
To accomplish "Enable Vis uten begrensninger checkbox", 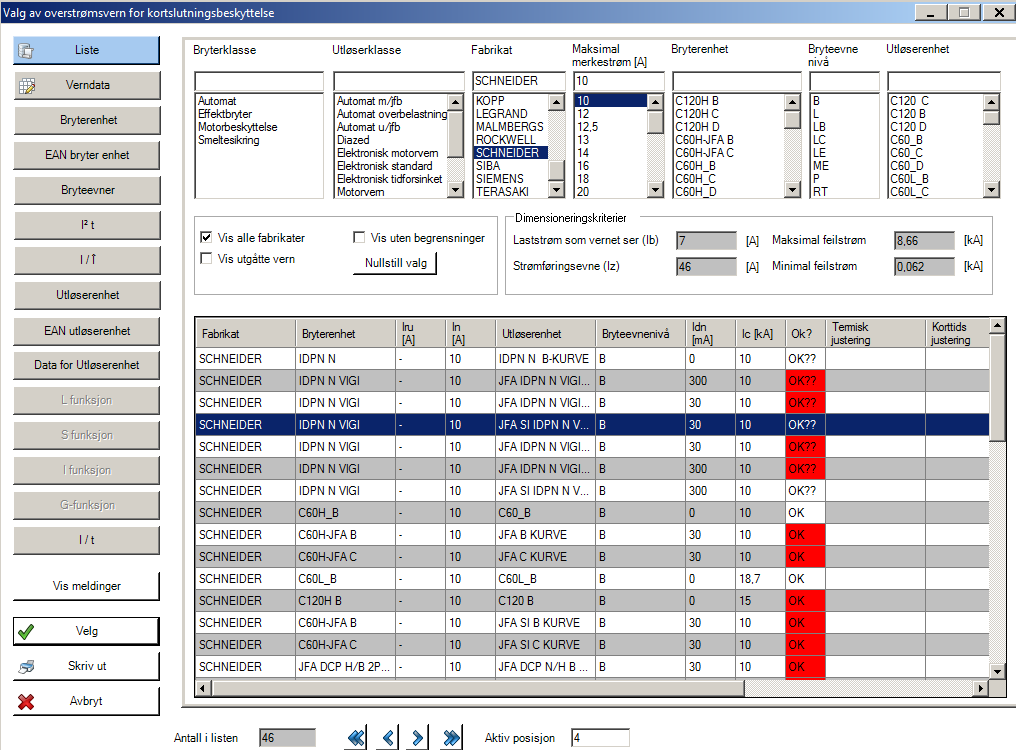I will coord(359,237).
